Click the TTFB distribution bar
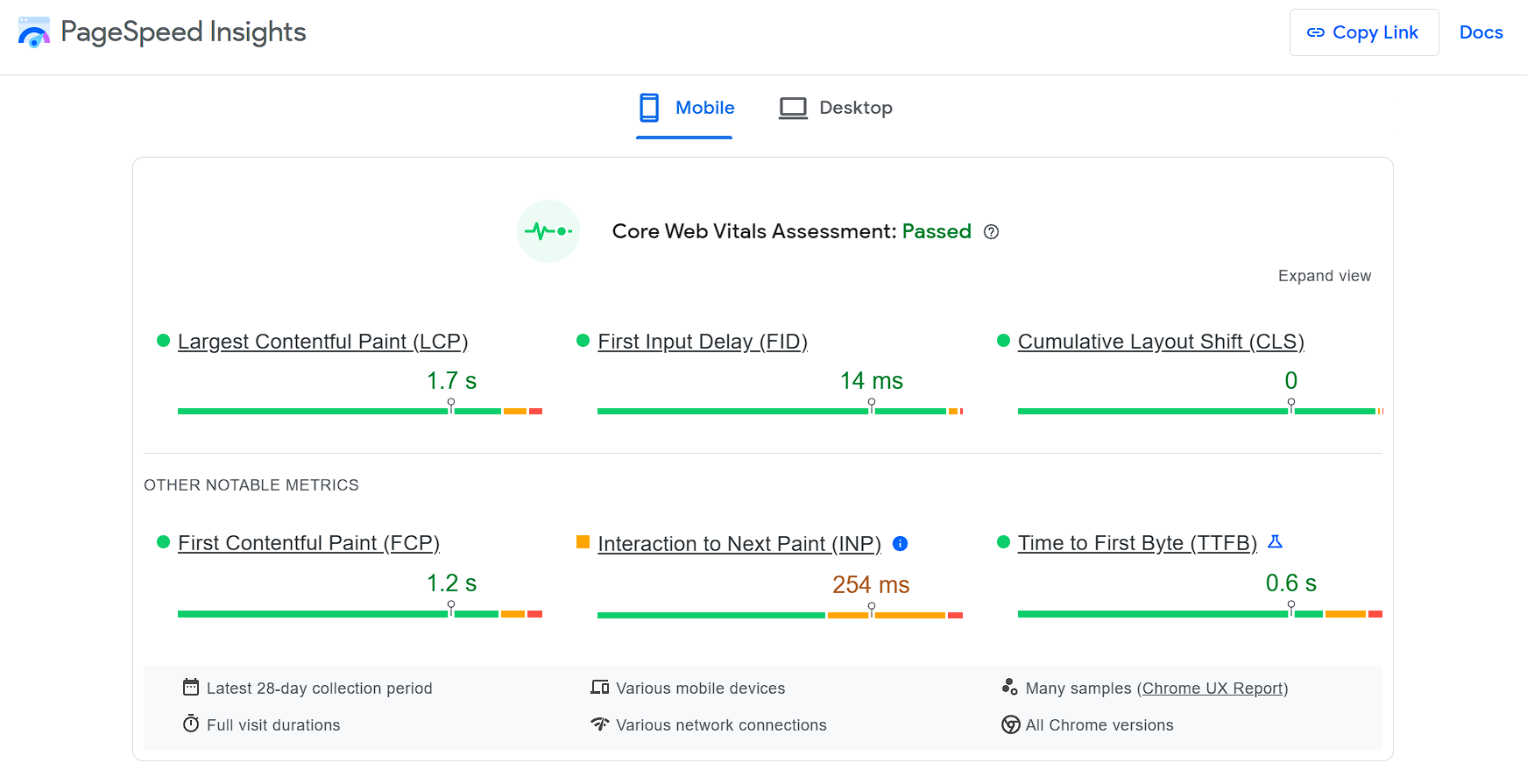This screenshot has width=1527, height=784. point(1200,614)
